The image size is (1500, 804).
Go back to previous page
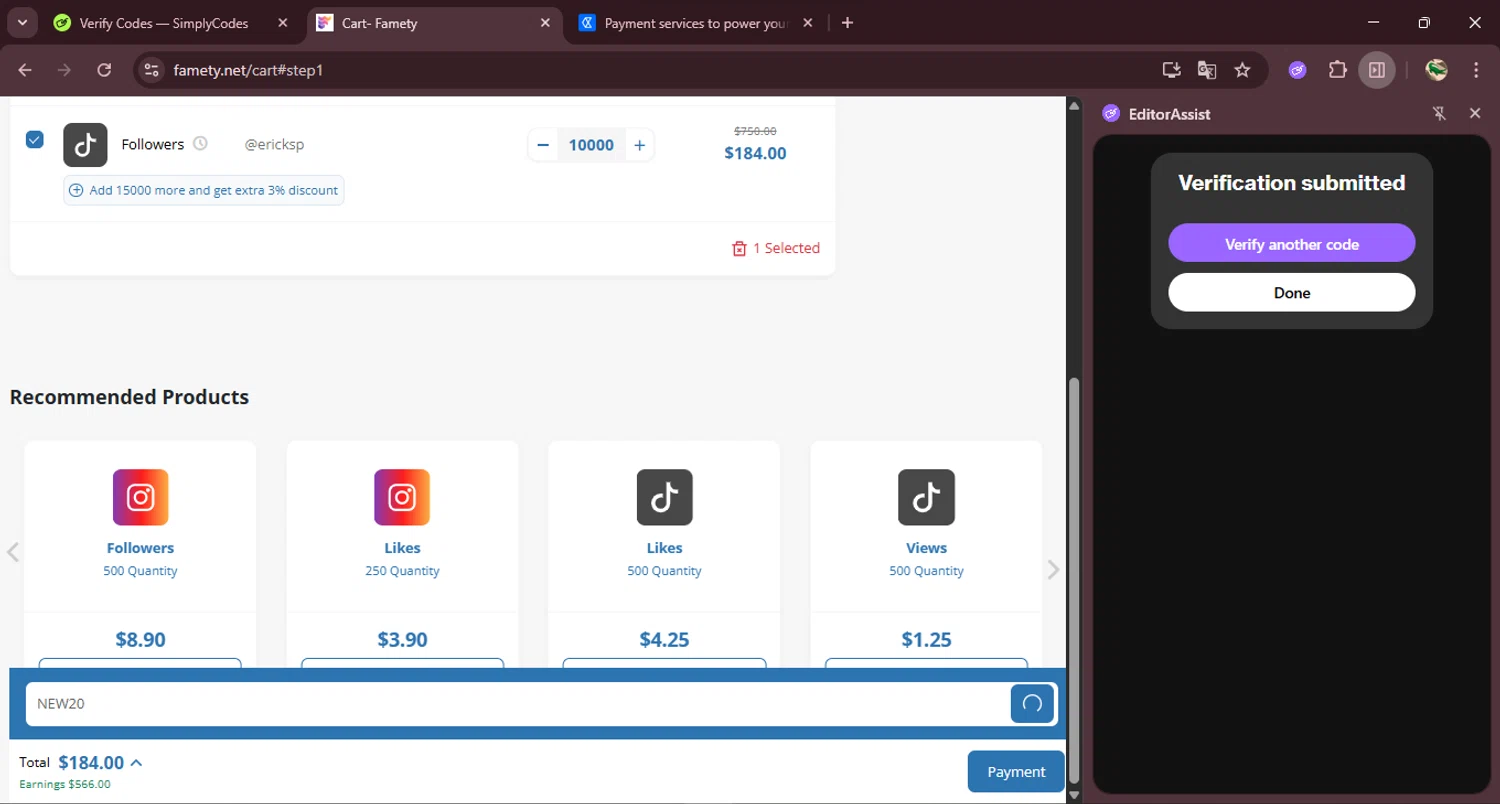click(25, 70)
